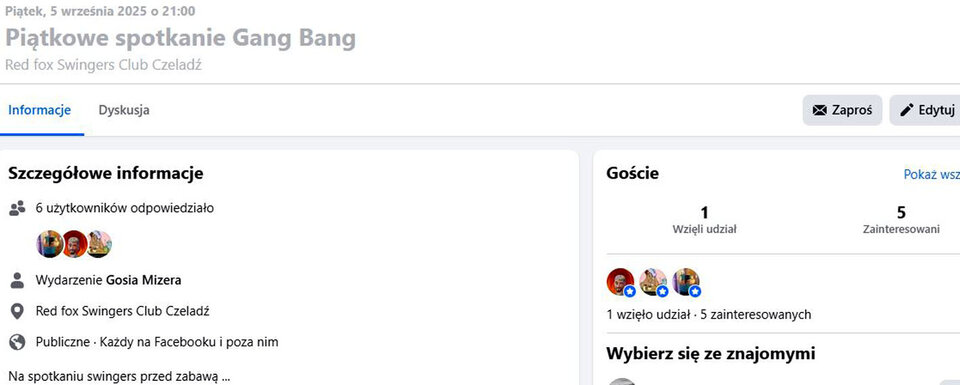The image size is (960, 385).
Task: Click the globe icon beside Publiczne
Action: point(17,342)
